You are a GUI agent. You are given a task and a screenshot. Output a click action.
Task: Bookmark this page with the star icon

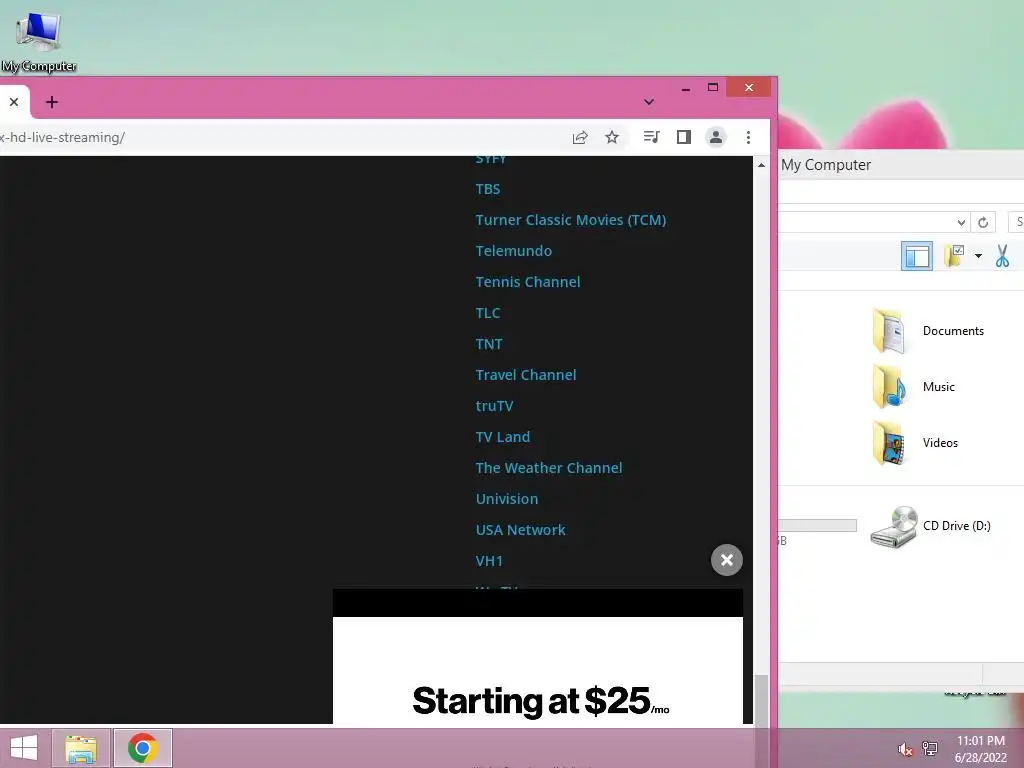pos(611,137)
